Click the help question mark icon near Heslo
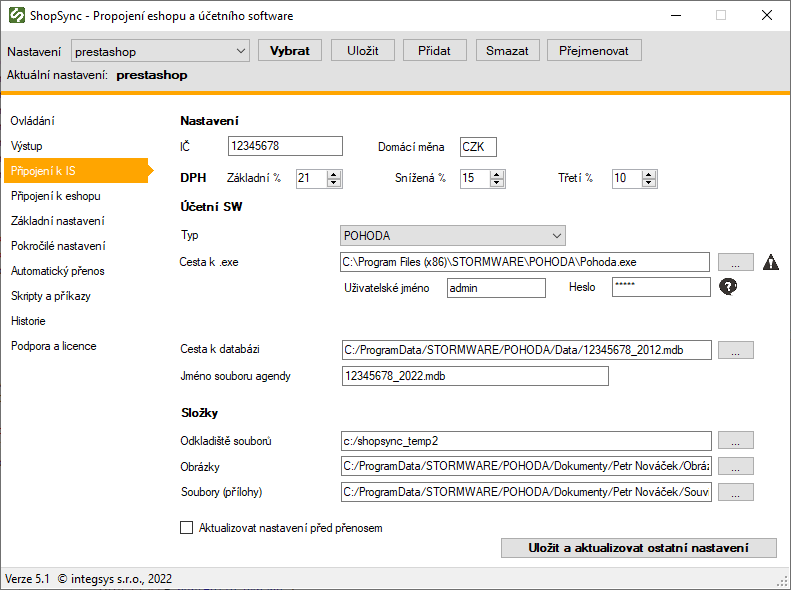 pyautogui.click(x=728, y=288)
